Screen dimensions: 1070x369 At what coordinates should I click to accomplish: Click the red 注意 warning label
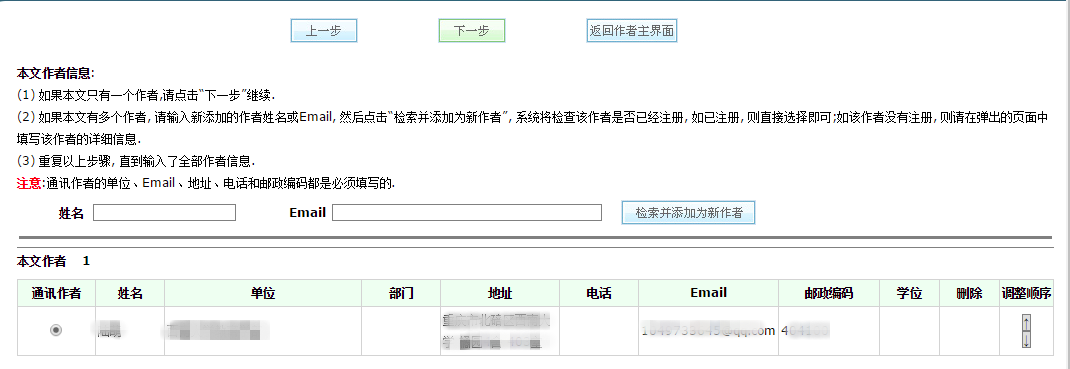pyautogui.click(x=30, y=183)
